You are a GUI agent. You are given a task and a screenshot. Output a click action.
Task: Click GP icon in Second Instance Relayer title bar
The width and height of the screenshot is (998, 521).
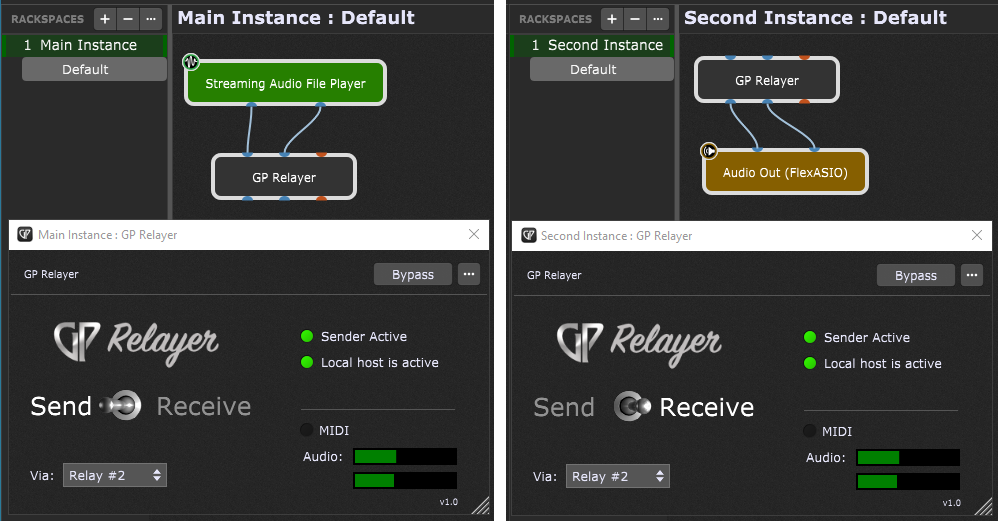coord(528,235)
